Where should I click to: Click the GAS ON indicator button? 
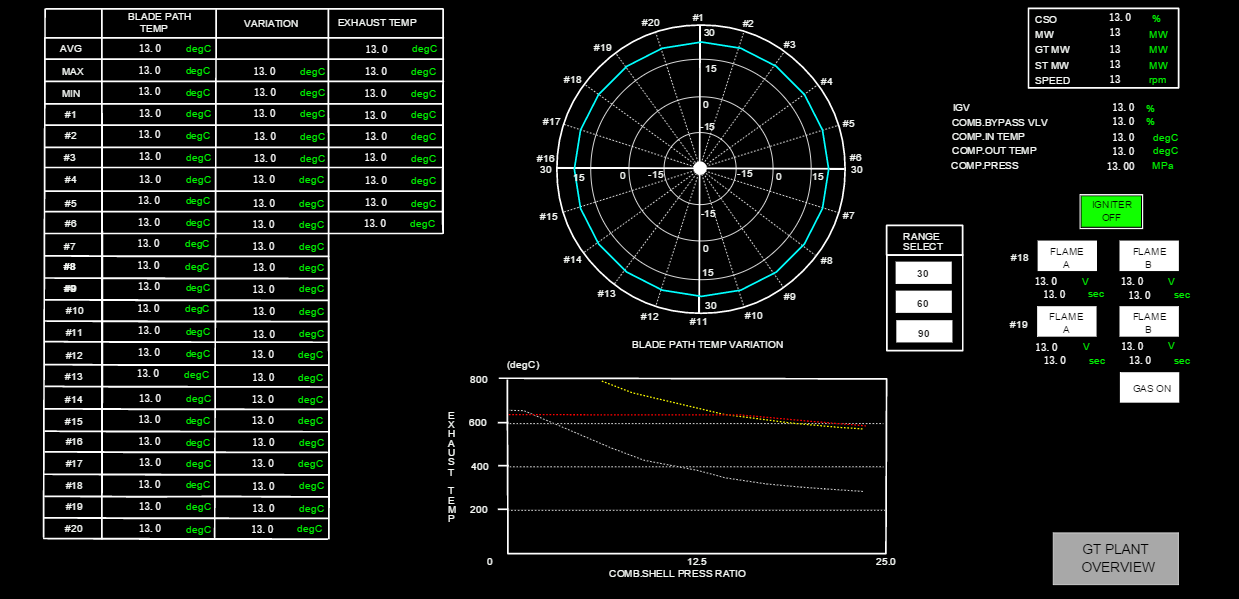coord(1149,388)
